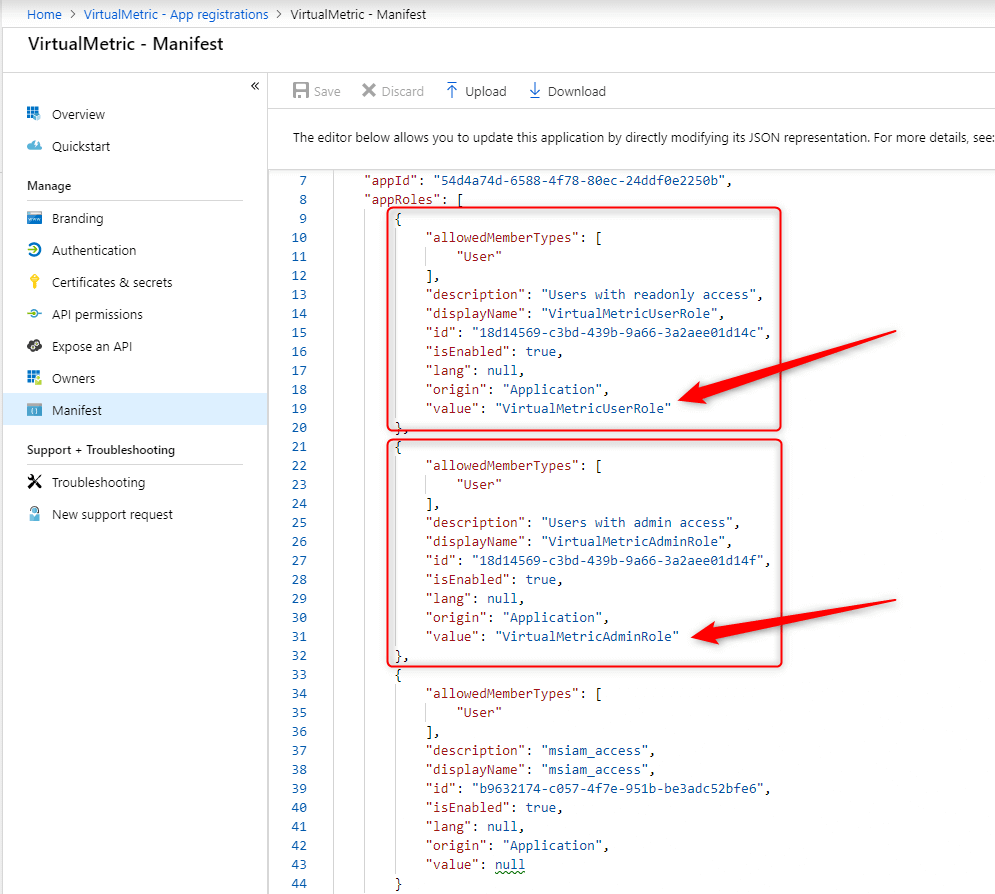The height and width of the screenshot is (894, 995).
Task: Click value "VirtualMetricUserRole" on line 19
Action: tap(583, 409)
